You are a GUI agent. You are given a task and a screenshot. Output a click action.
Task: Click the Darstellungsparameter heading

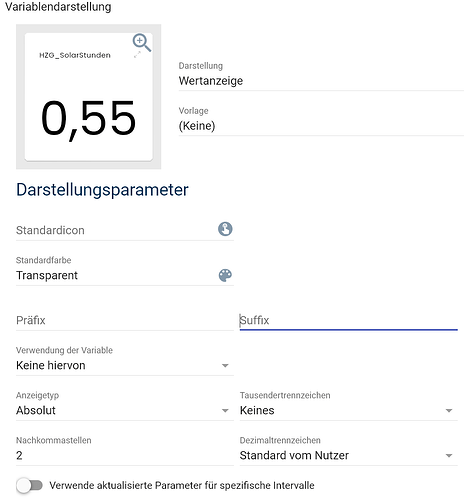pyautogui.click(x=102, y=190)
